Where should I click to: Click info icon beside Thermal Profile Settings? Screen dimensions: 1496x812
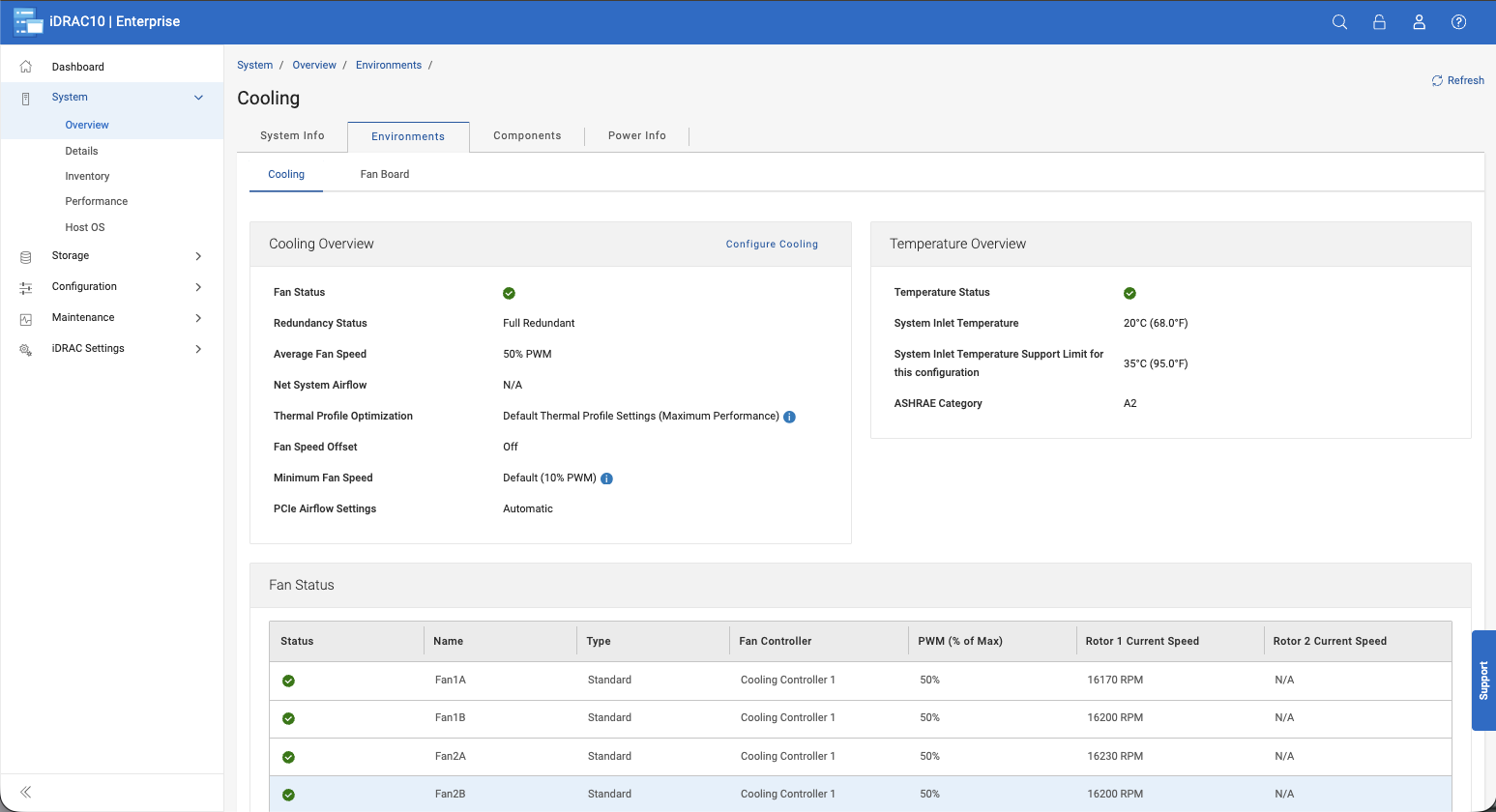789,417
